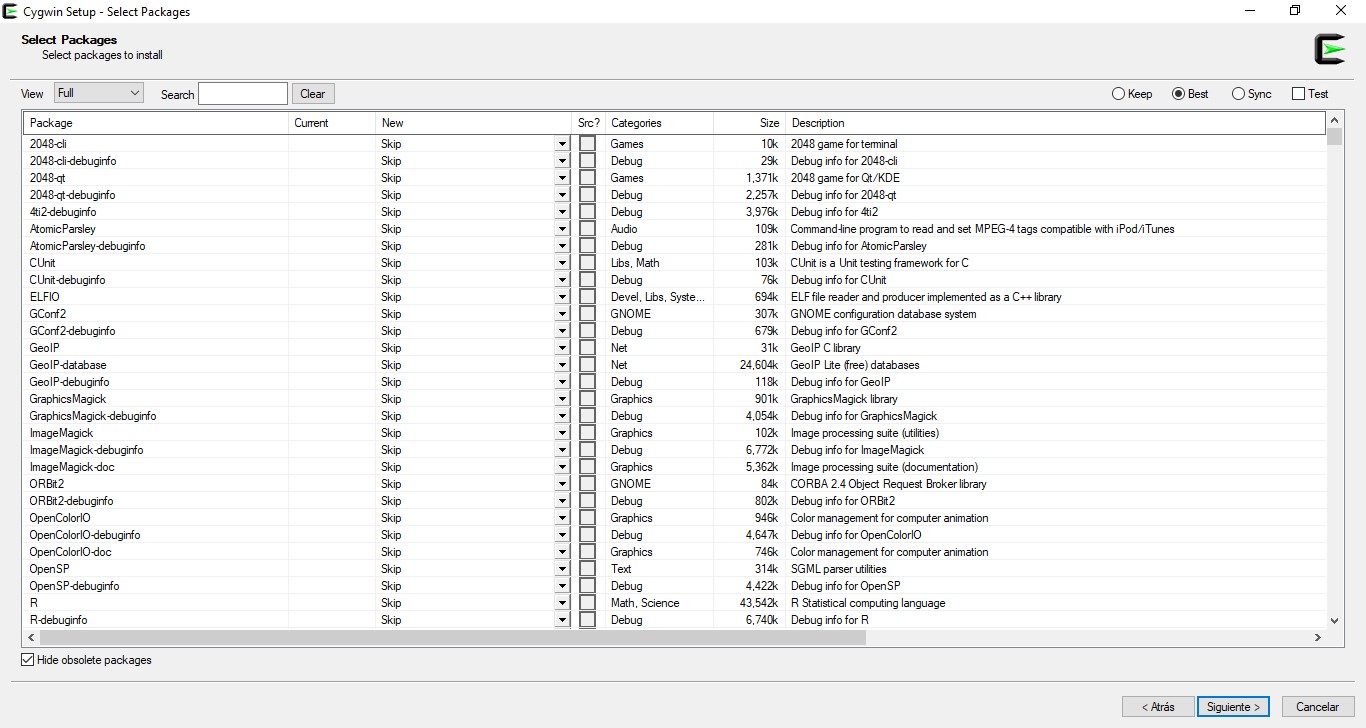Open the New dropdown for GConf2
Image resolution: width=1366 pixels, height=728 pixels.
click(561, 314)
